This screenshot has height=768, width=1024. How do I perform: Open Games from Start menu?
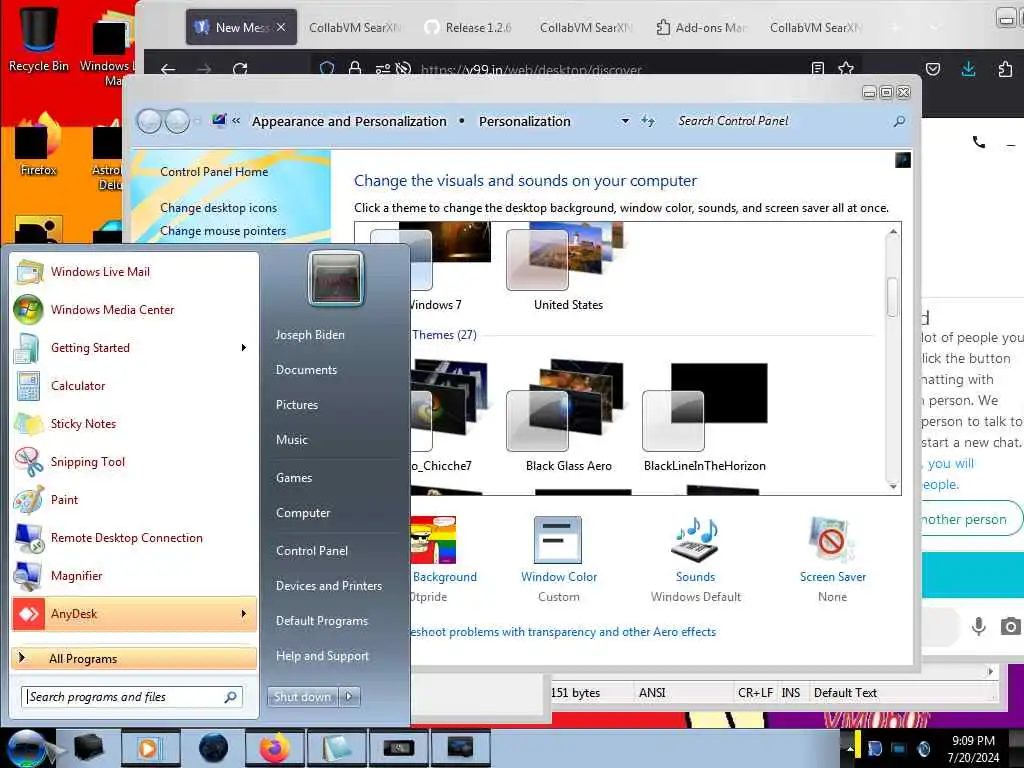294,477
